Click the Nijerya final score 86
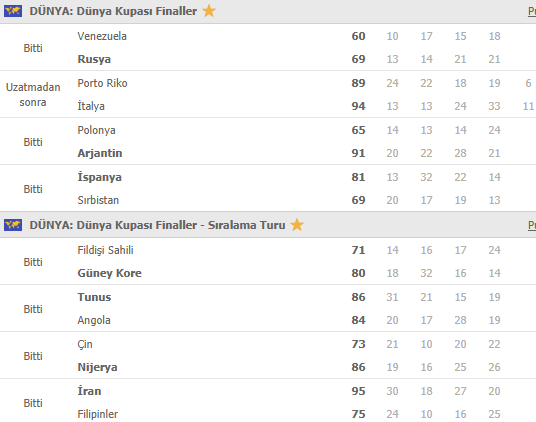 358,367
